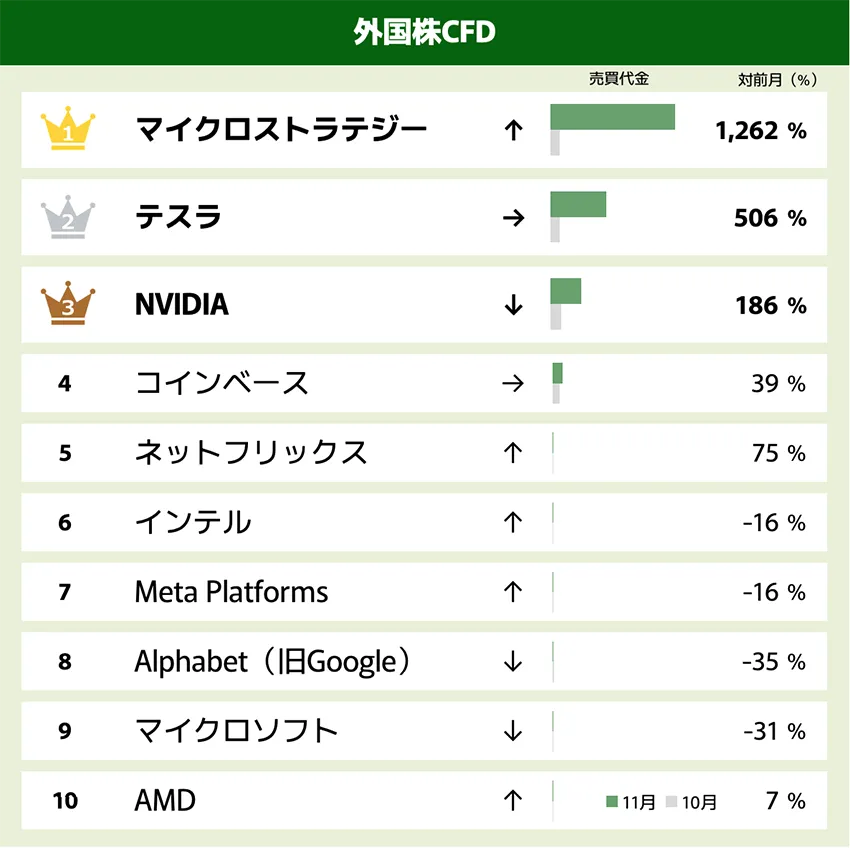
Task: Click the gray 10月 legend swatch
Action: click(672, 802)
